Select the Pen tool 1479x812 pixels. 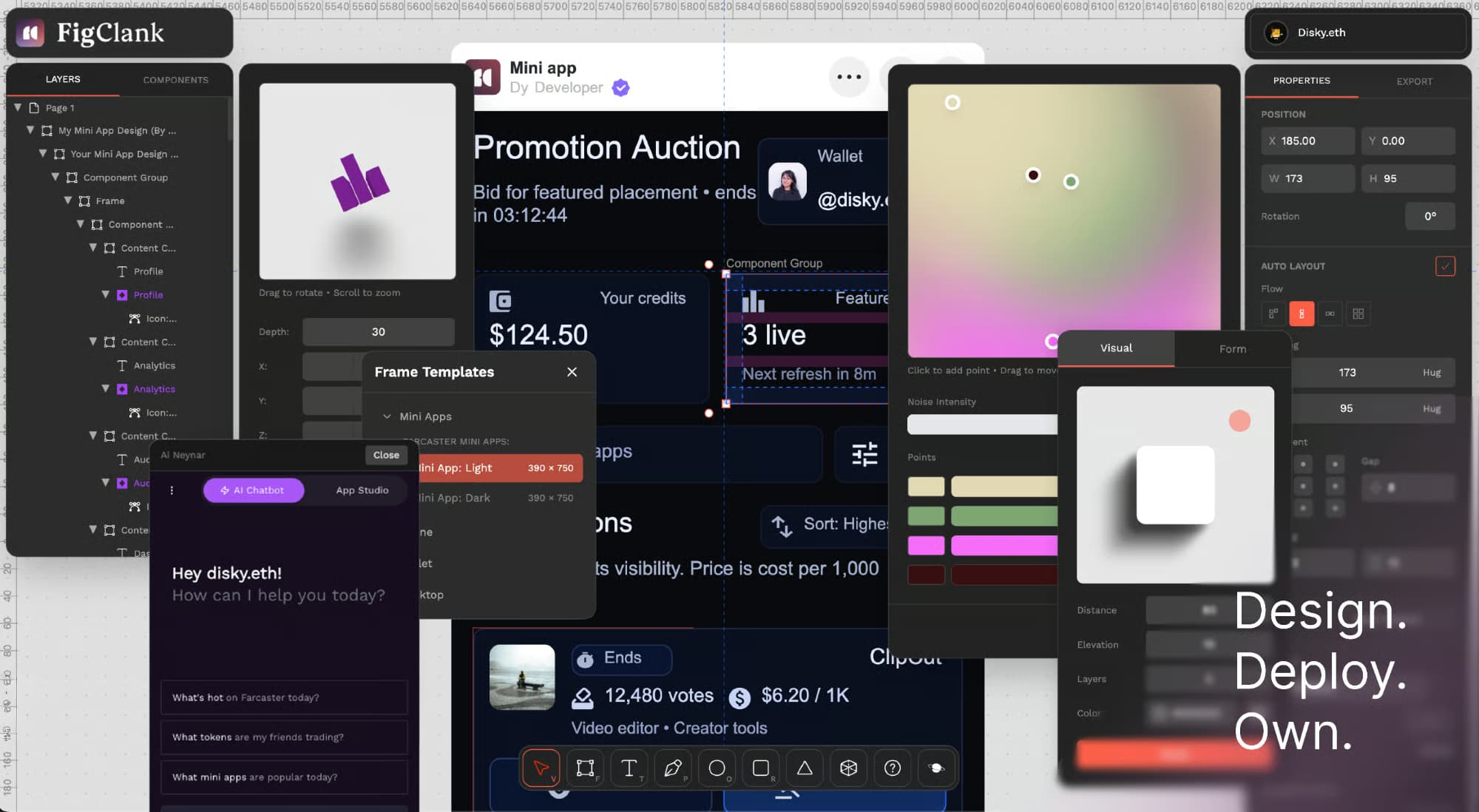672,768
